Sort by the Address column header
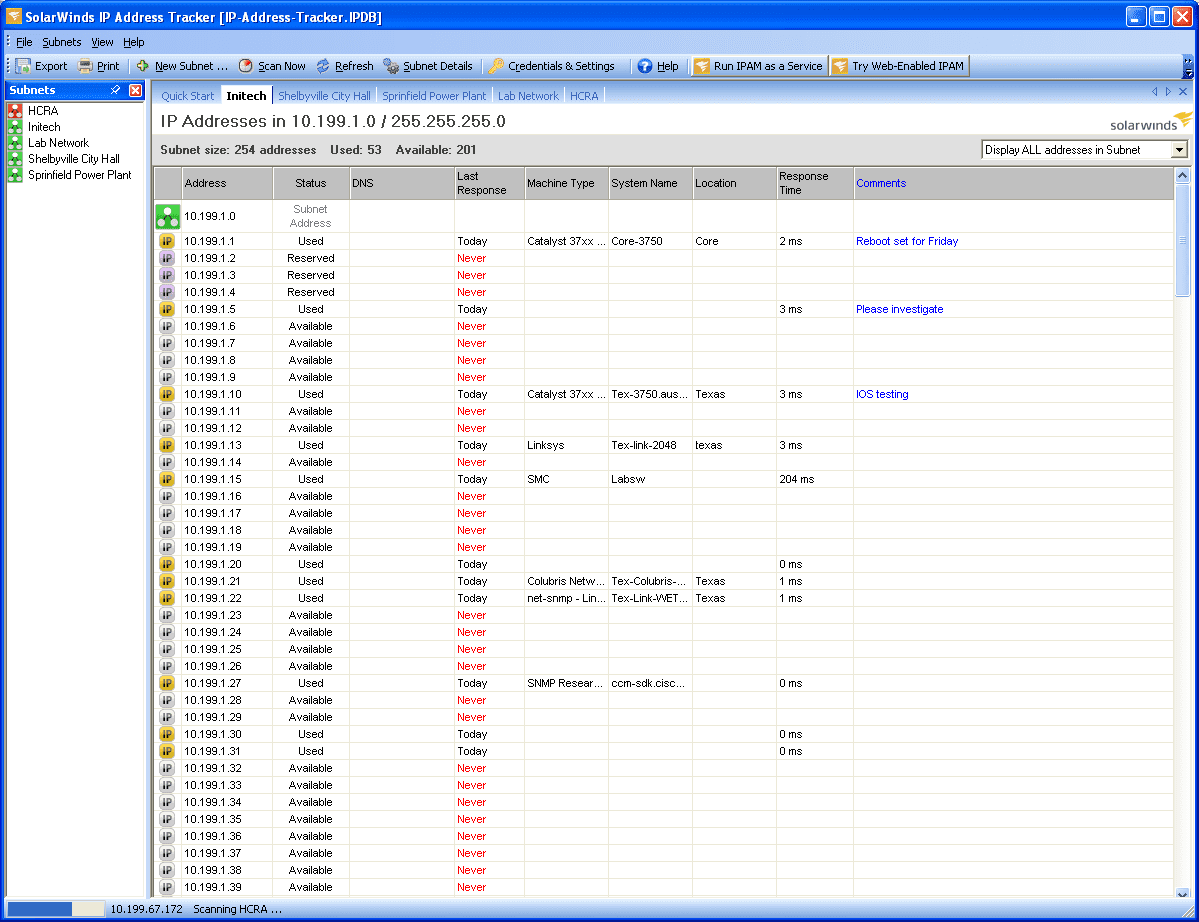Screen dimensions: 1199x922 click(227, 183)
